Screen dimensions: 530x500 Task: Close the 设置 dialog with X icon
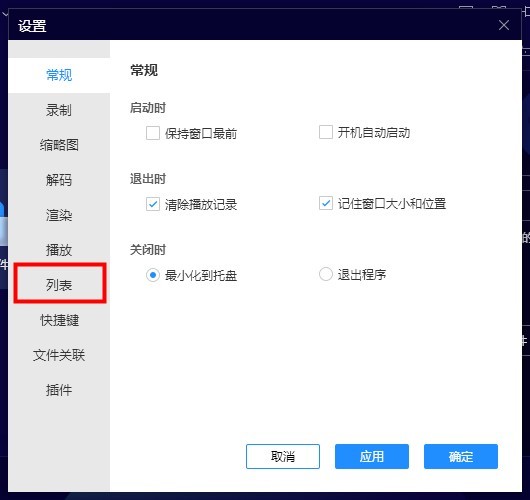[x=504, y=25]
